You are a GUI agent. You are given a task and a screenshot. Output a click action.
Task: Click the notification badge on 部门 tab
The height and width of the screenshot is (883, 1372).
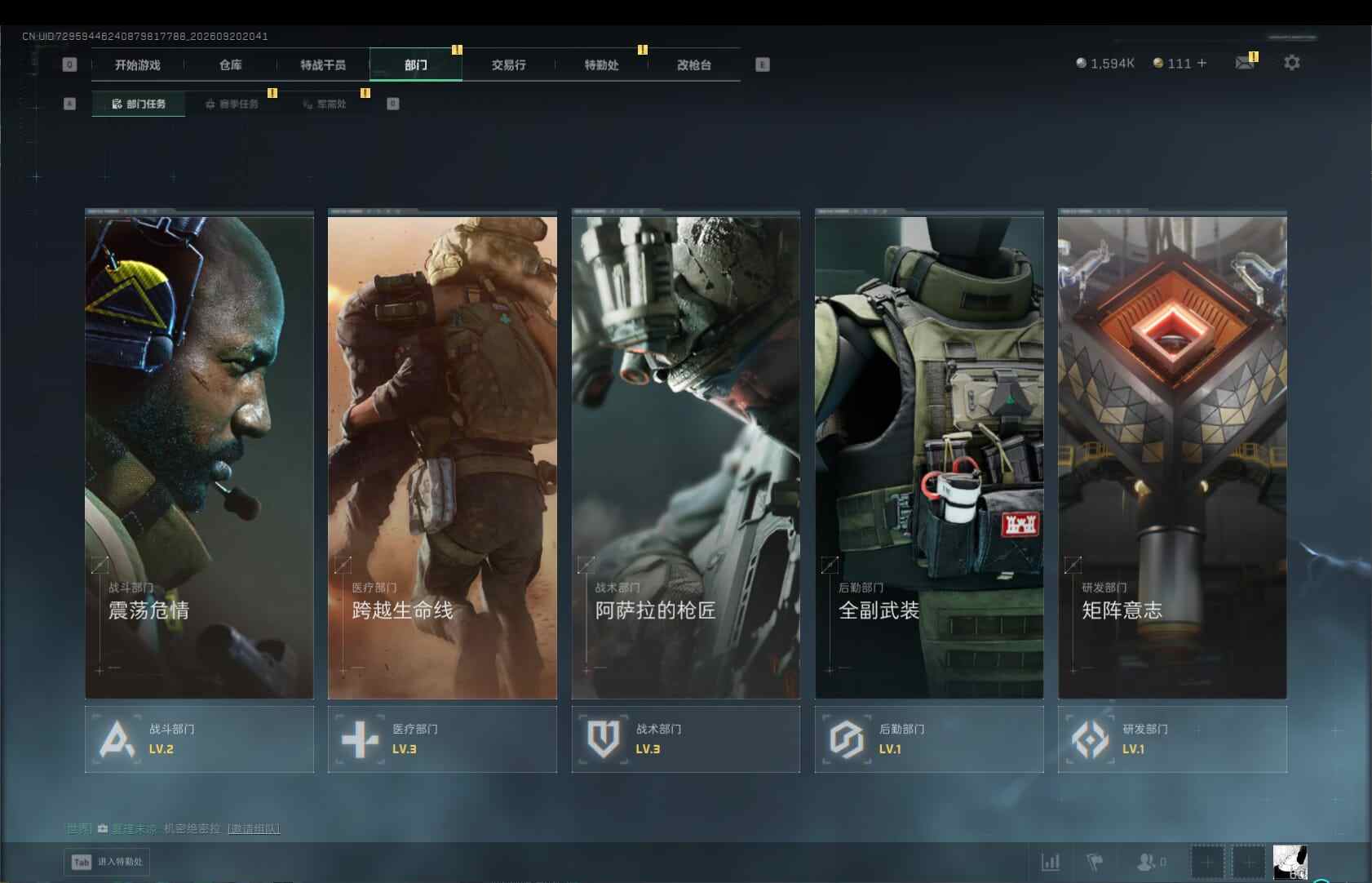pos(457,50)
